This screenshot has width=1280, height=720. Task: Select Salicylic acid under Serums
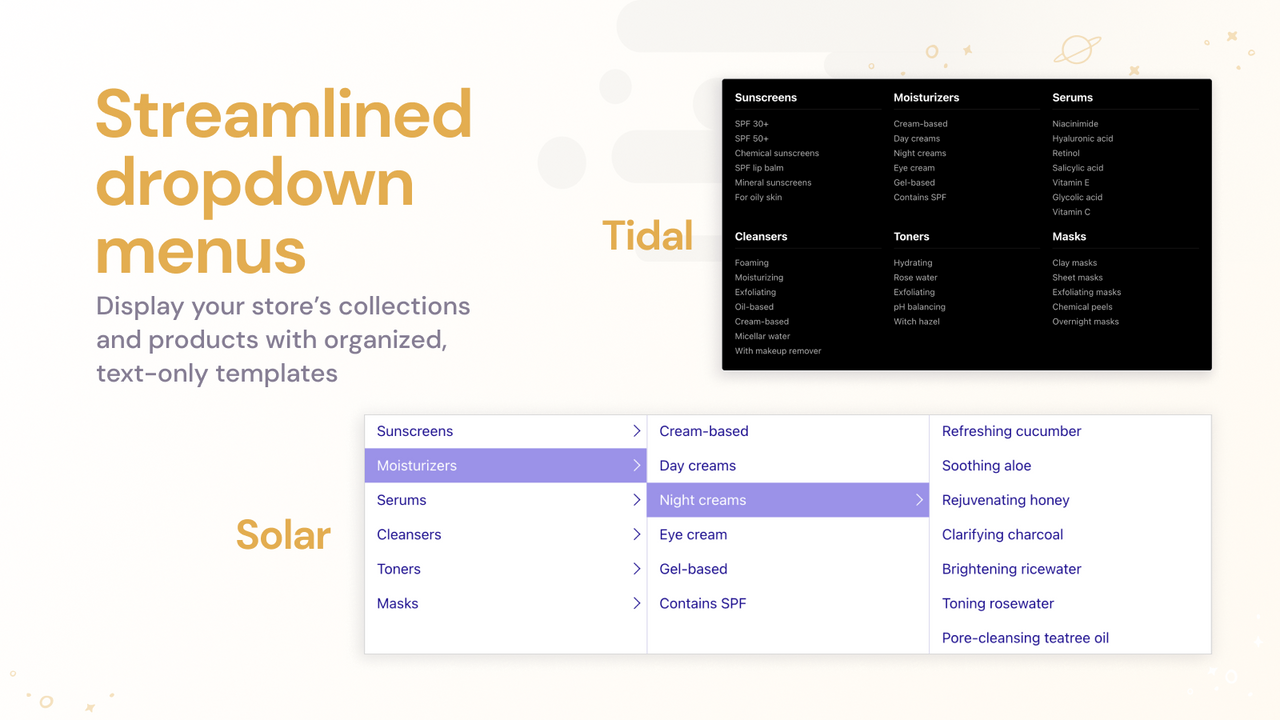click(1078, 168)
